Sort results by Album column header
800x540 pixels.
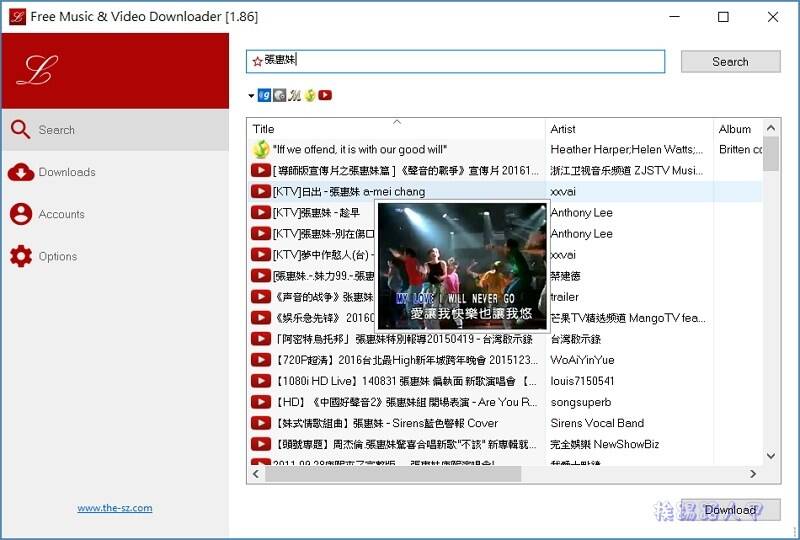[x=738, y=129]
